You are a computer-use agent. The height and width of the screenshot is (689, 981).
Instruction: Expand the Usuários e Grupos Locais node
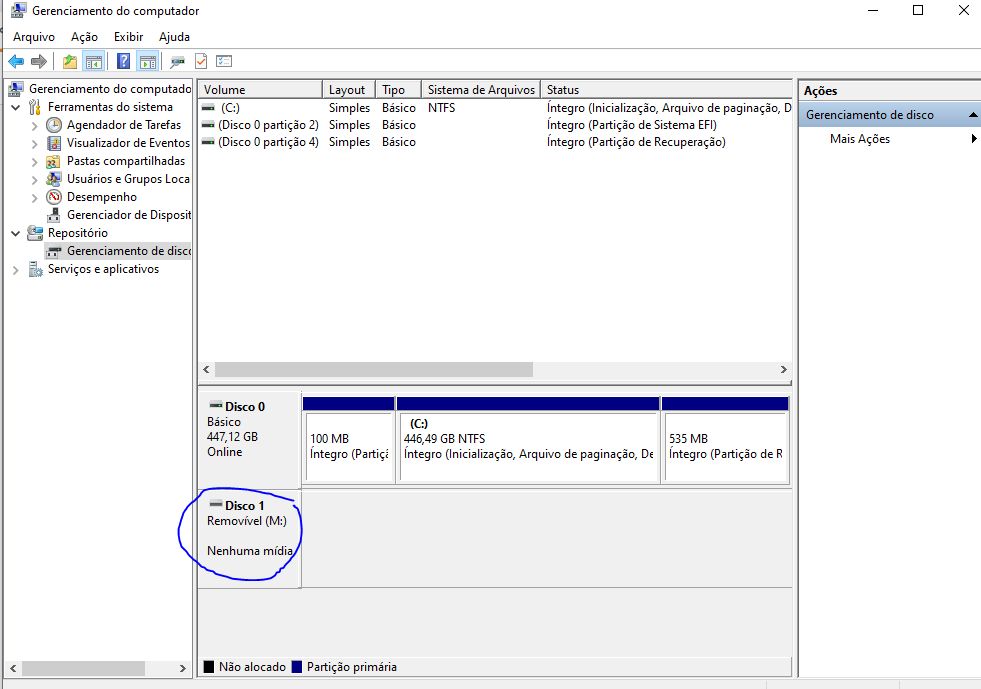(34, 180)
